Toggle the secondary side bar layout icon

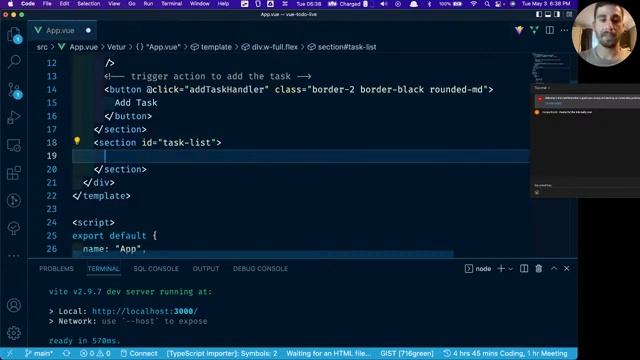coord(557,14)
